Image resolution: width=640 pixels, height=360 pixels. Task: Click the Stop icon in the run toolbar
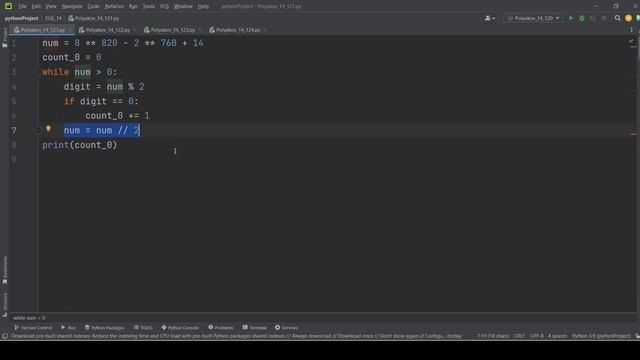604,18
